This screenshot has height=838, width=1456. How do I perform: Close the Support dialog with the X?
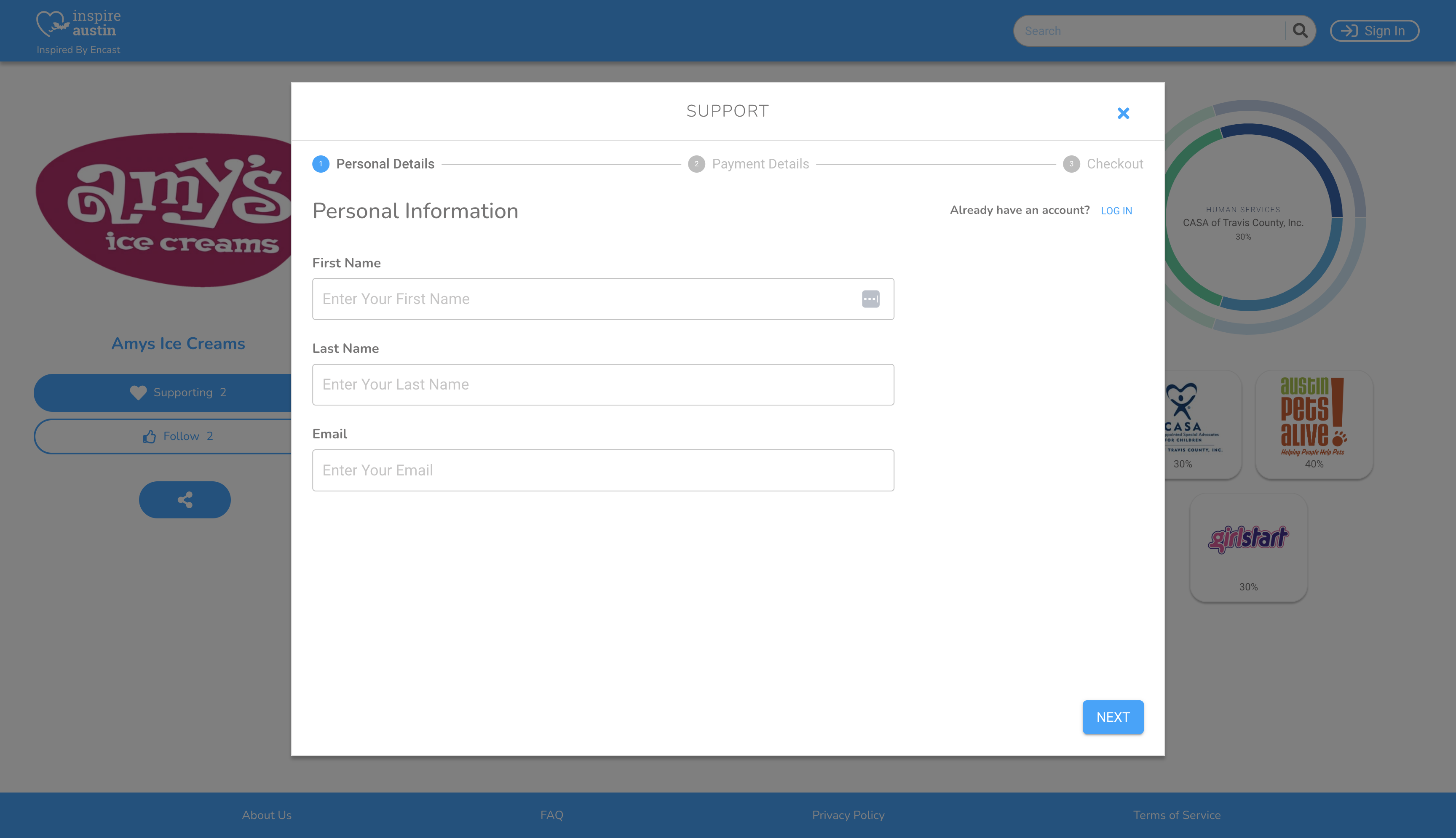[x=1123, y=113]
